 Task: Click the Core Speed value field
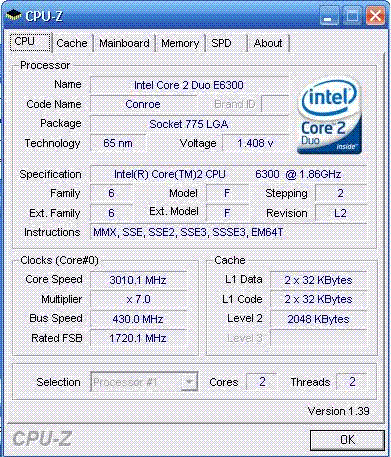(138, 280)
